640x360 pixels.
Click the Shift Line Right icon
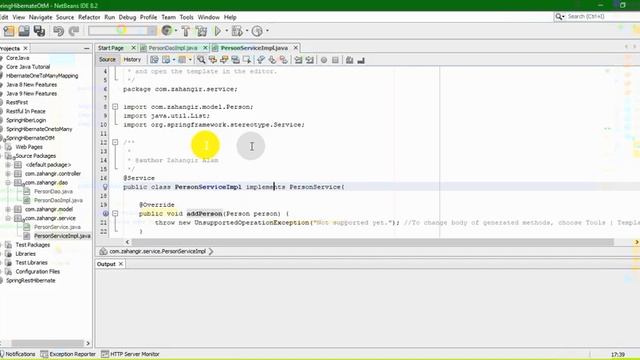[310, 60]
